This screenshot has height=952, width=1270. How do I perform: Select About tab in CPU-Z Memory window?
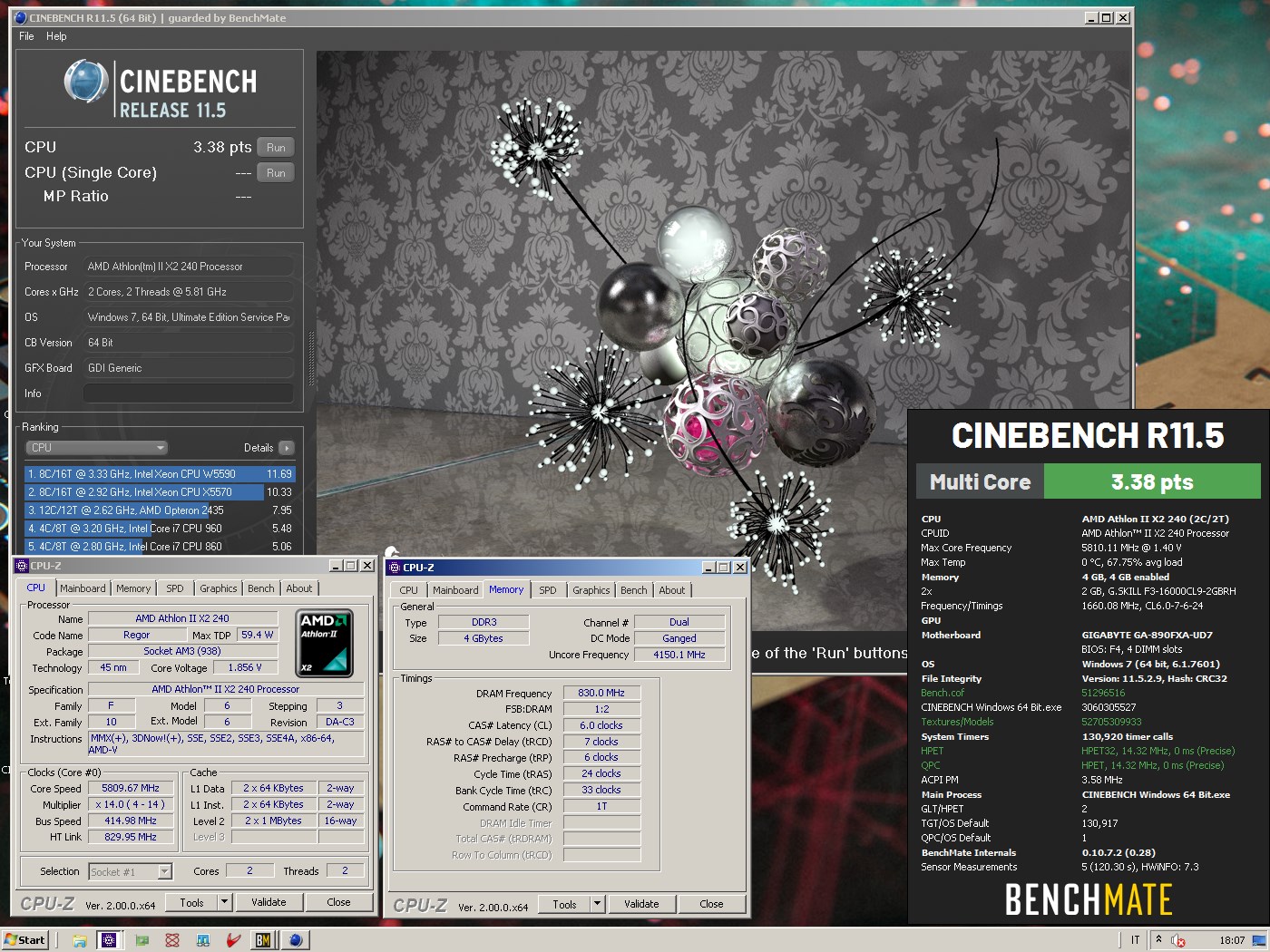click(x=672, y=590)
